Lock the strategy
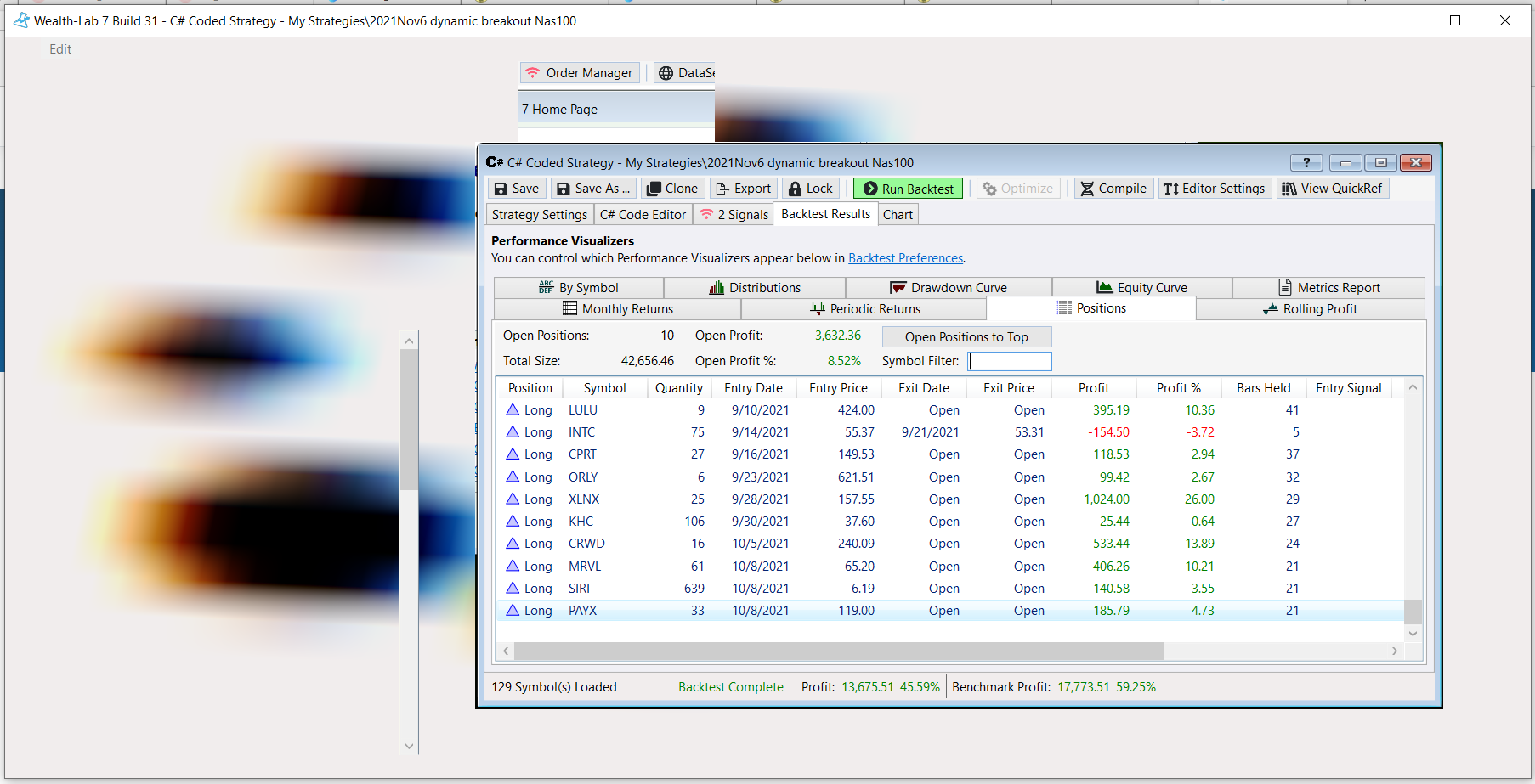 pos(811,189)
